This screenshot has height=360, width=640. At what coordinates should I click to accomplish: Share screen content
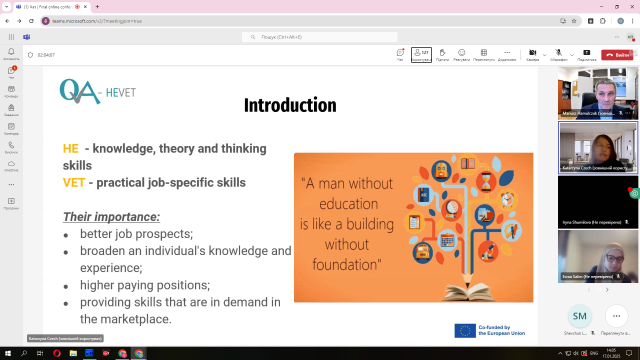[x=587, y=55]
